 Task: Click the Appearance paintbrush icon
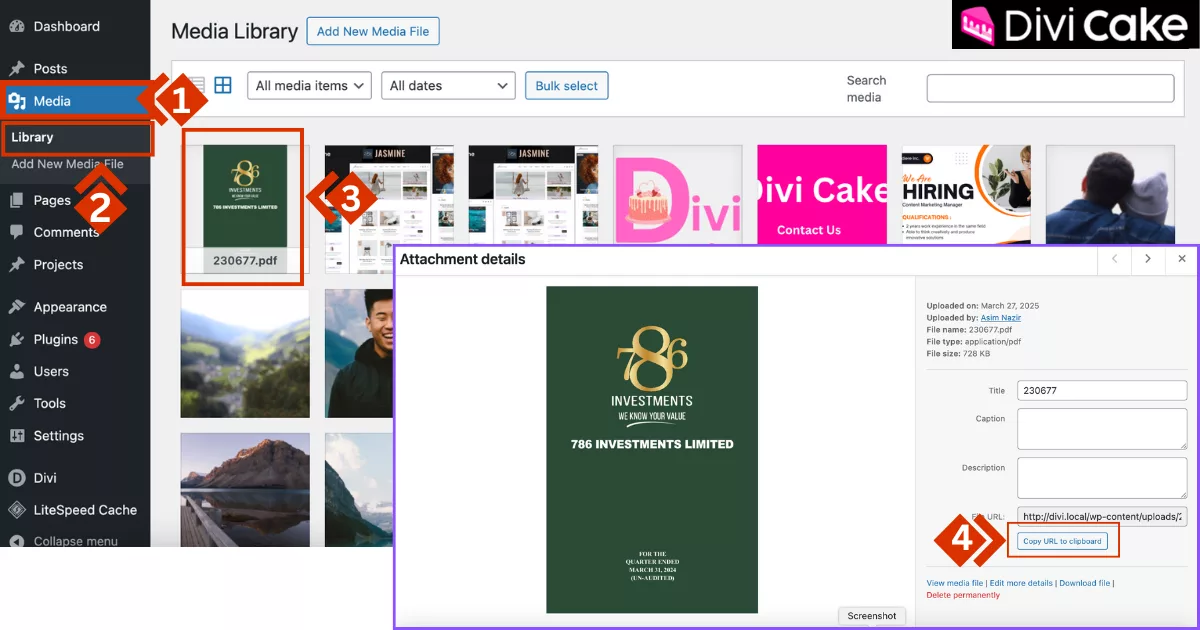16,307
